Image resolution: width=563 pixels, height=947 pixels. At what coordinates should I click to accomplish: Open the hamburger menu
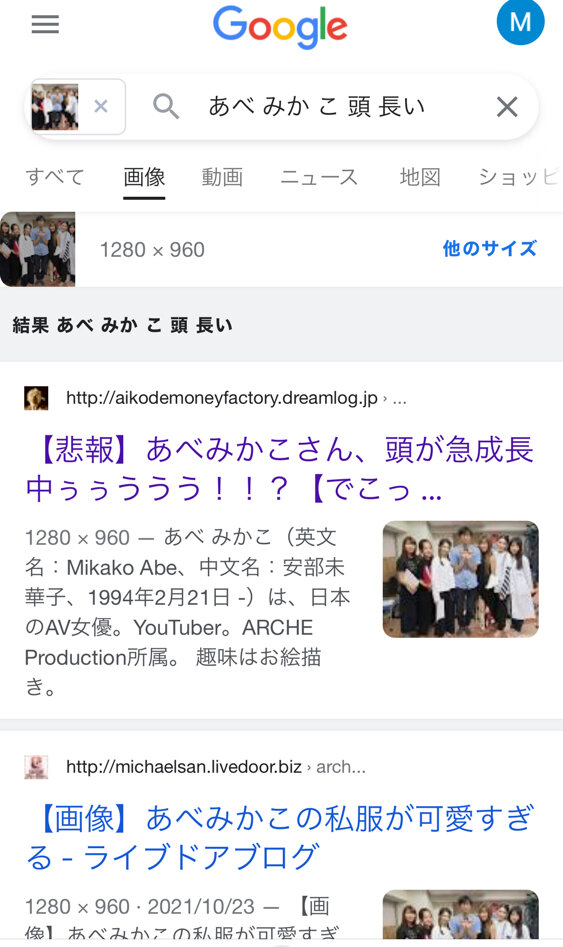click(x=45, y=24)
